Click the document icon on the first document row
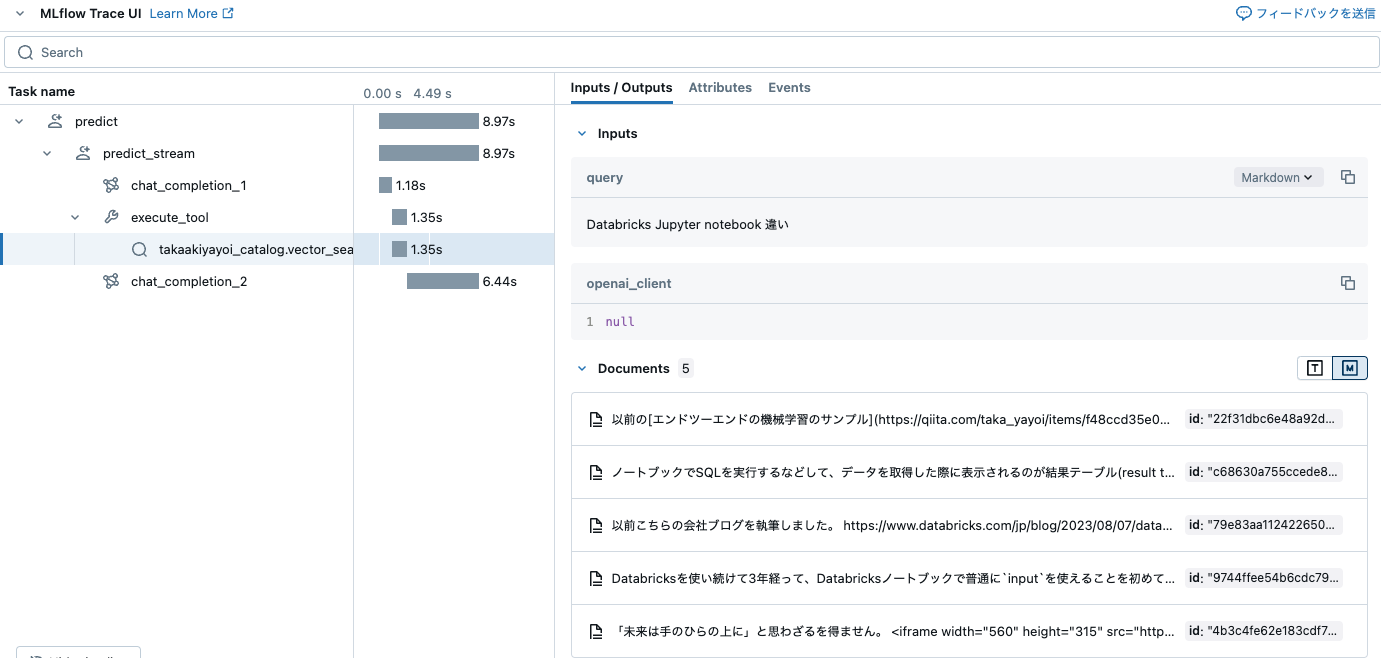1381x658 pixels. coord(595,418)
